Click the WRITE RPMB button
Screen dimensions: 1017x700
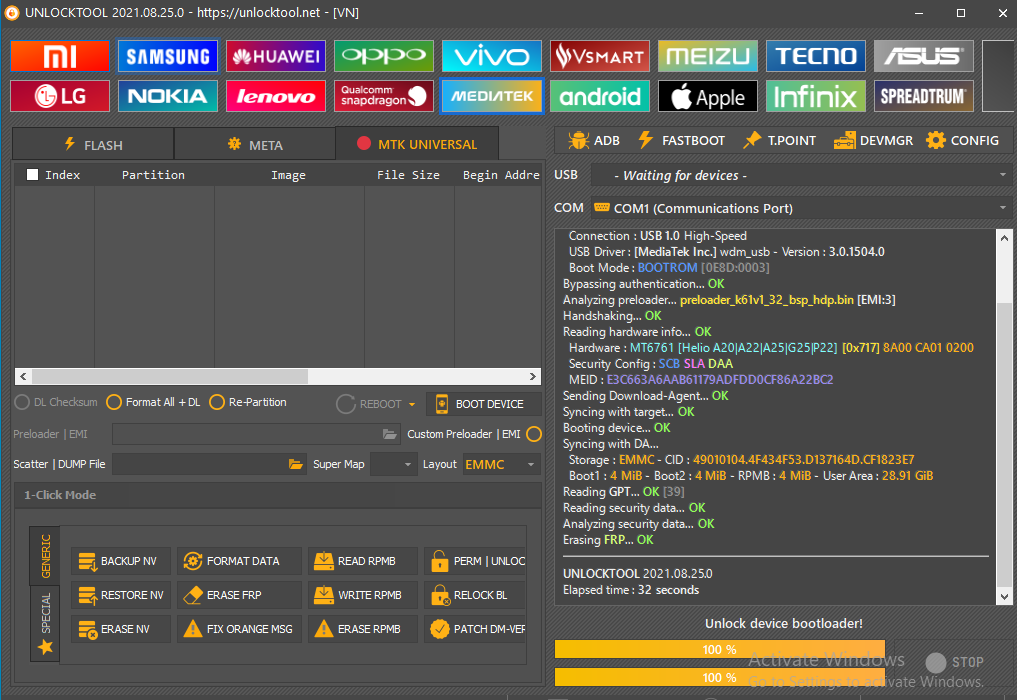[x=363, y=595]
